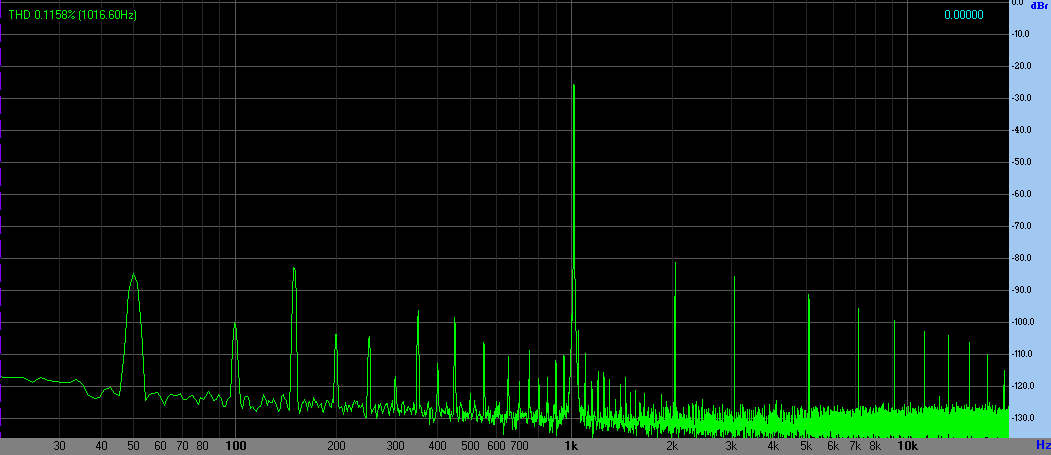Click the 500 Hz frequency axis label
Viewport: 1051px width, 455px height.
(x=471, y=446)
